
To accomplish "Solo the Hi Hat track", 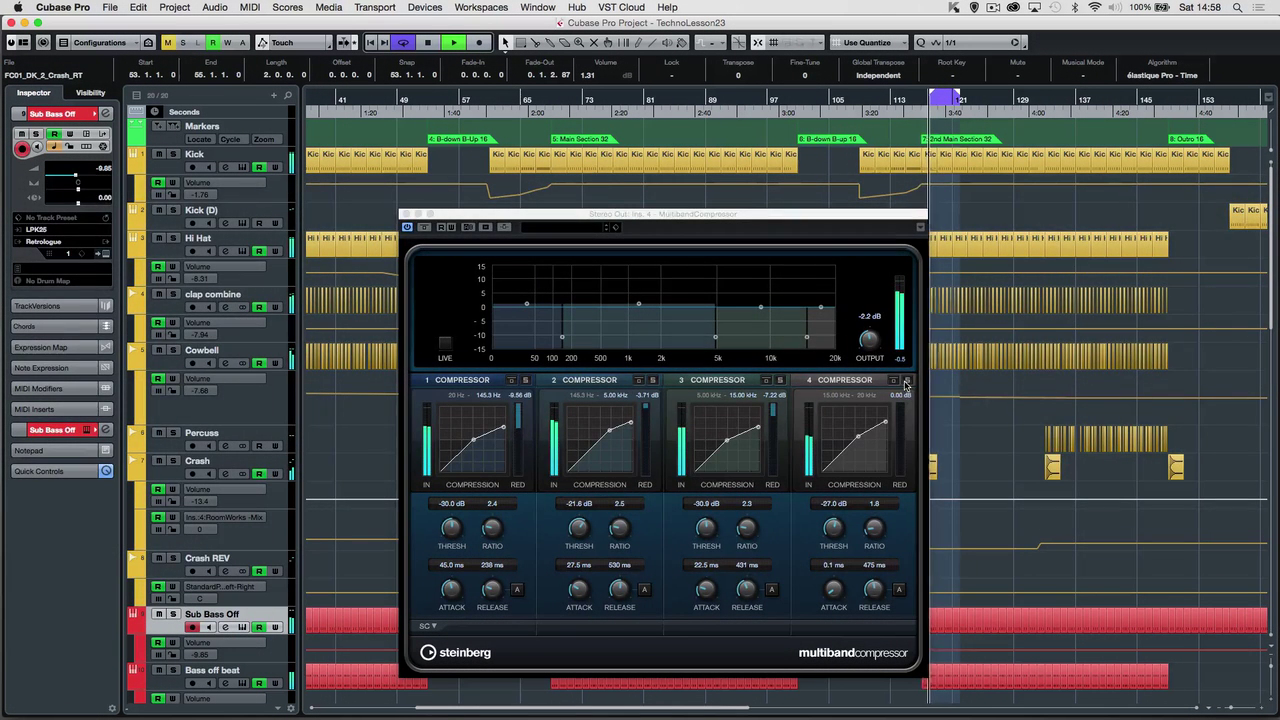I will pos(173,238).
